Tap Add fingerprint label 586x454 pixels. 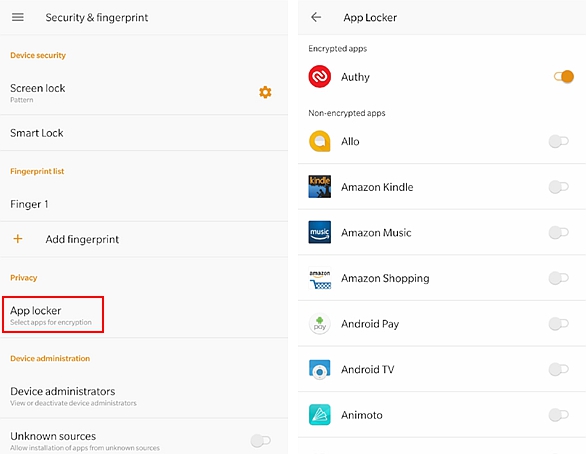coord(82,239)
